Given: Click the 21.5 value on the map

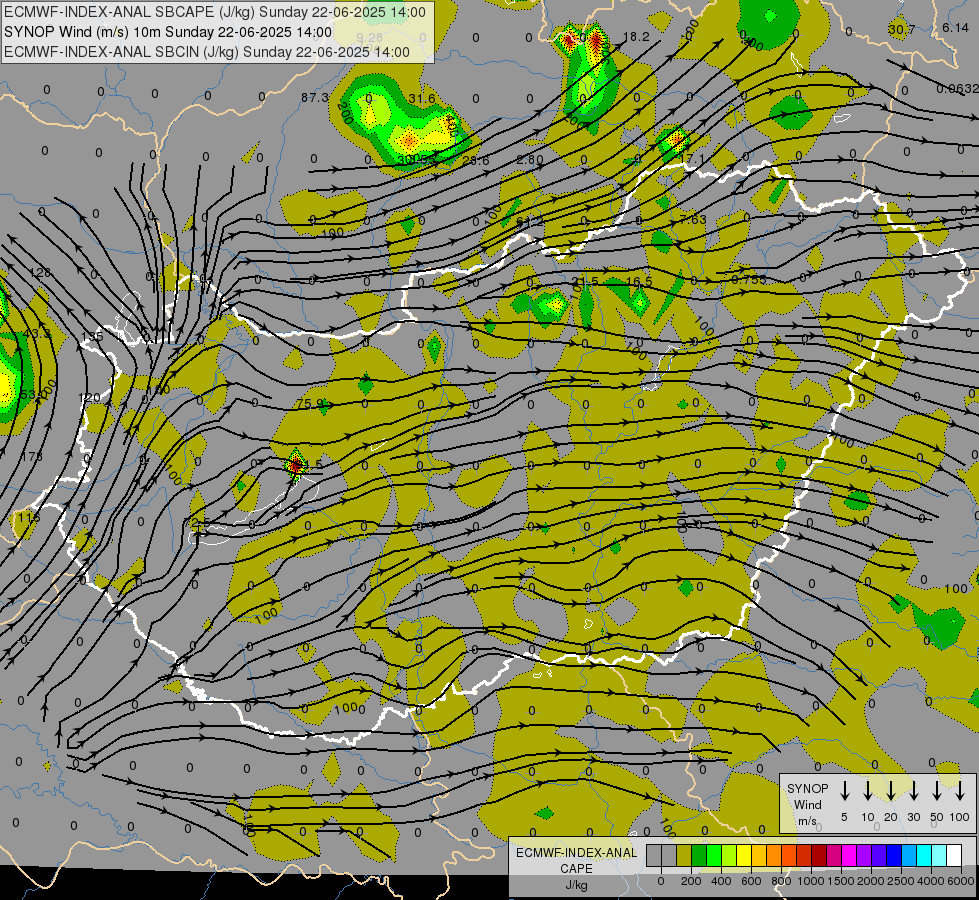Looking at the screenshot, I should pos(585,282).
